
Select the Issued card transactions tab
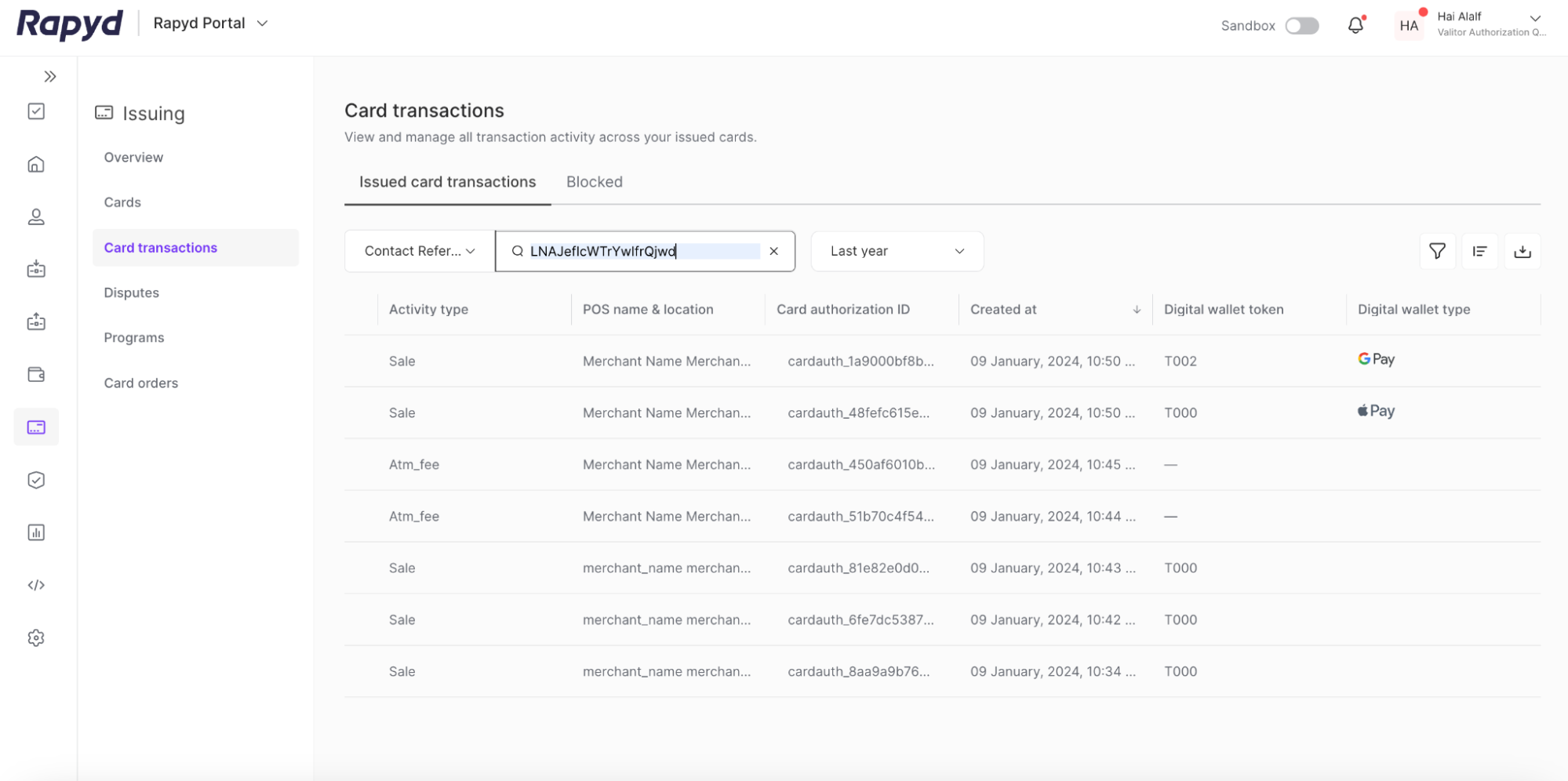446,181
